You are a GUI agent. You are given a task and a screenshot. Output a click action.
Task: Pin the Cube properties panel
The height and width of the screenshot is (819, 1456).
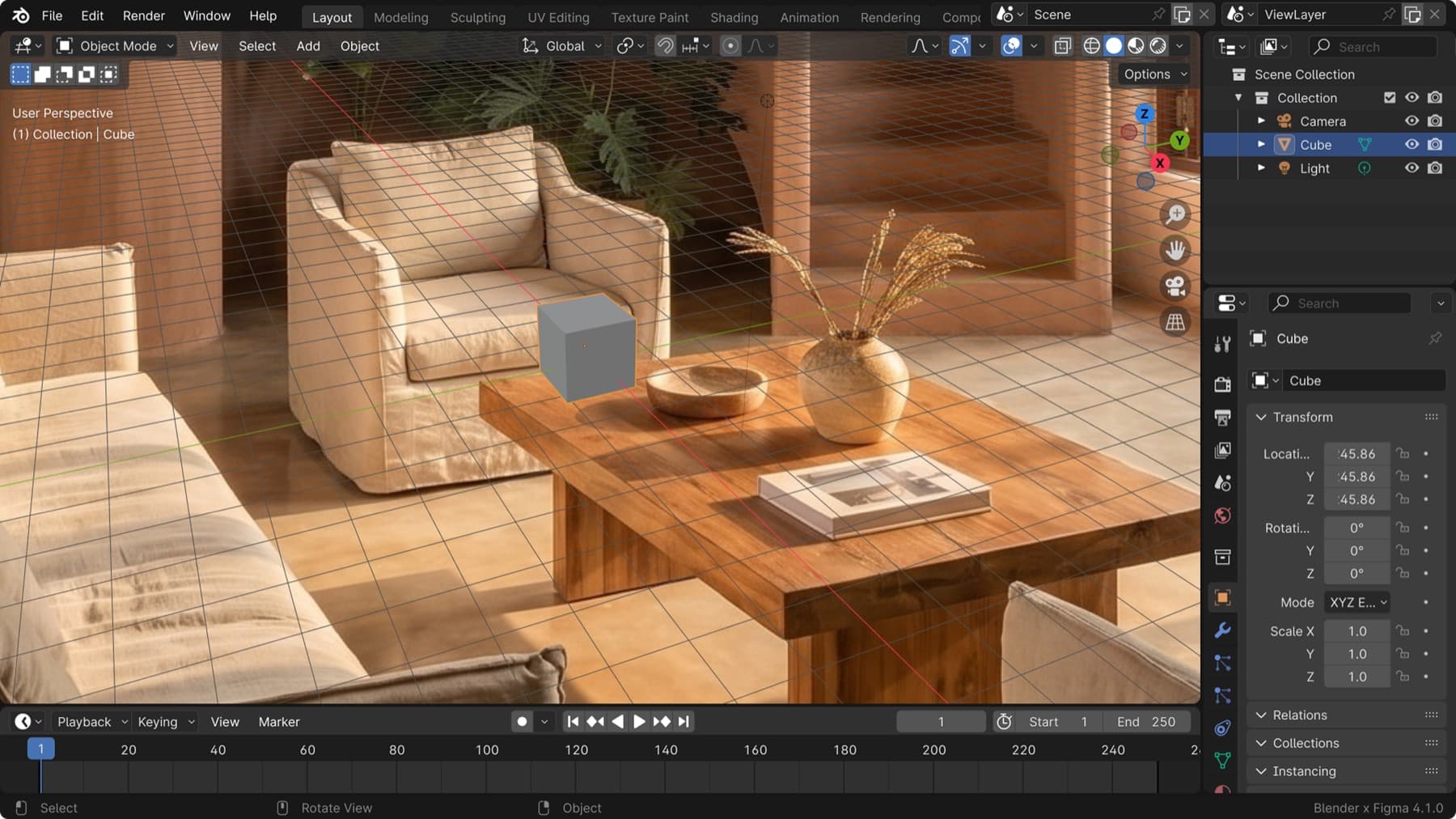click(1435, 338)
